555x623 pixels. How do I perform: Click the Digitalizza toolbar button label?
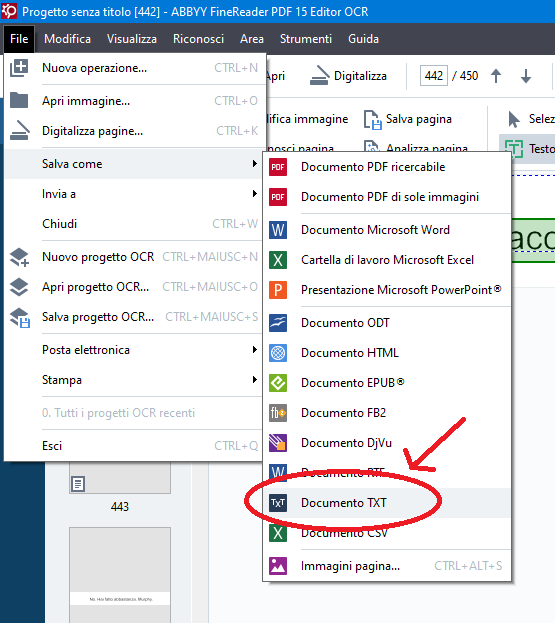(x=360, y=76)
